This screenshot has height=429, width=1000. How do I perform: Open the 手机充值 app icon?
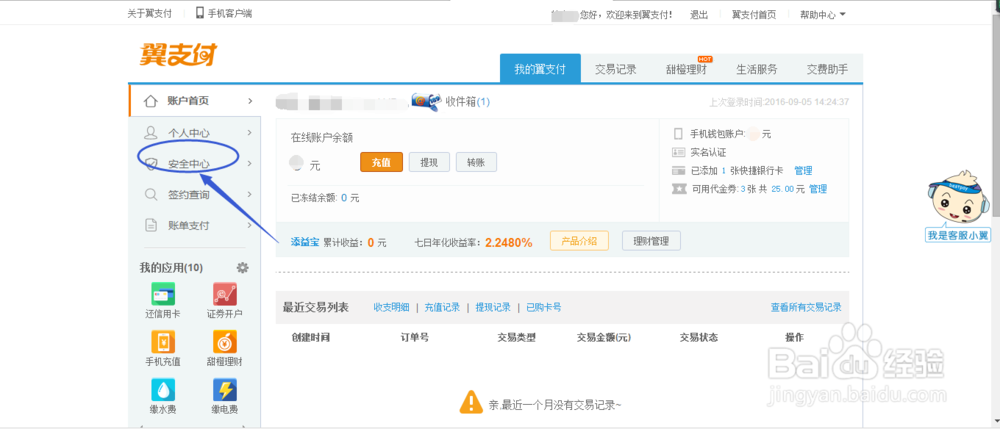point(163,342)
